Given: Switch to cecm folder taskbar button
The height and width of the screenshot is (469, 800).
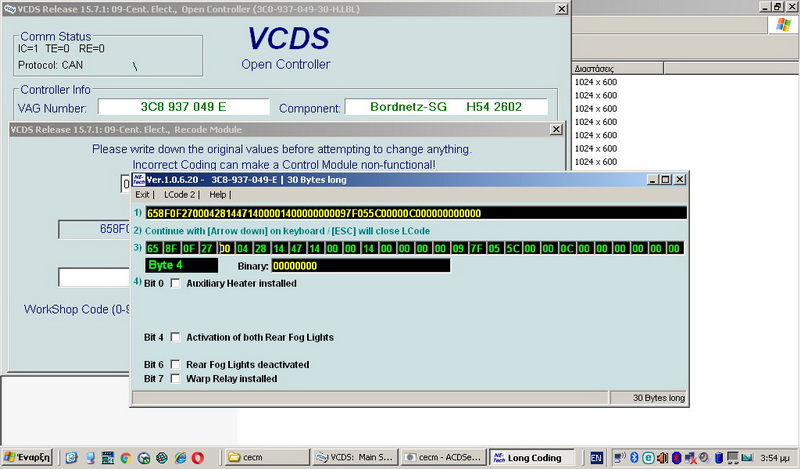Looking at the screenshot, I should click(267, 457).
